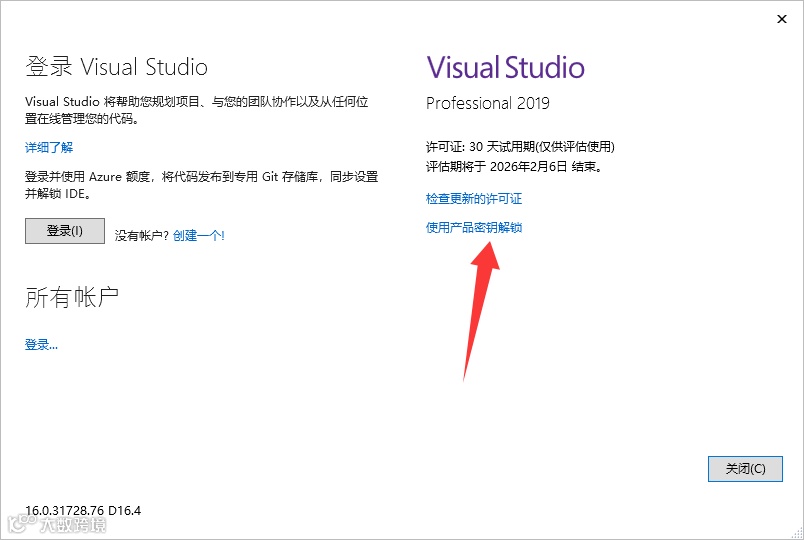This screenshot has height=540, width=804.
Task: Open the 详细了解 learn more link
Action: pos(49,148)
